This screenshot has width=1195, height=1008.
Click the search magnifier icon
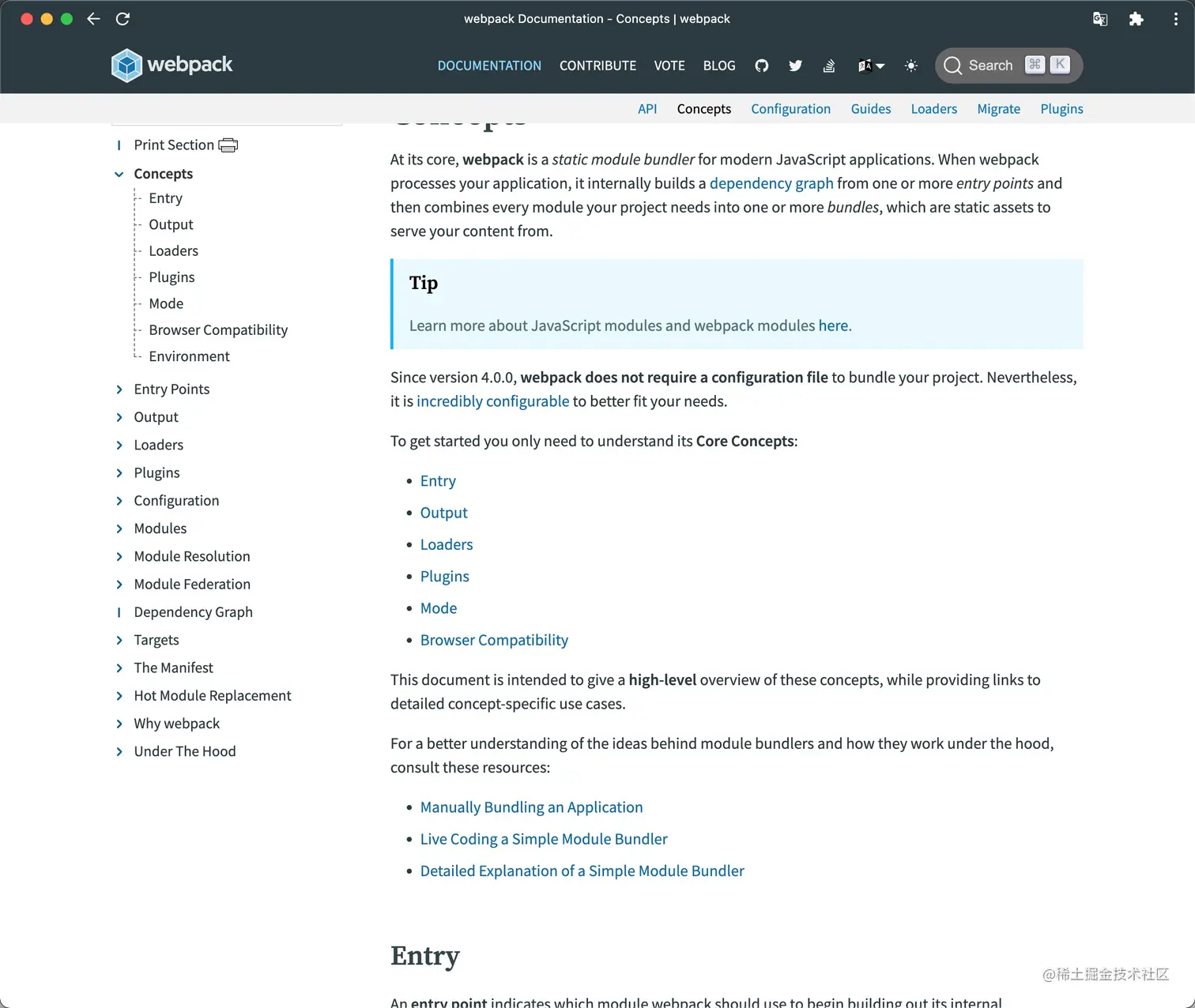tap(952, 66)
